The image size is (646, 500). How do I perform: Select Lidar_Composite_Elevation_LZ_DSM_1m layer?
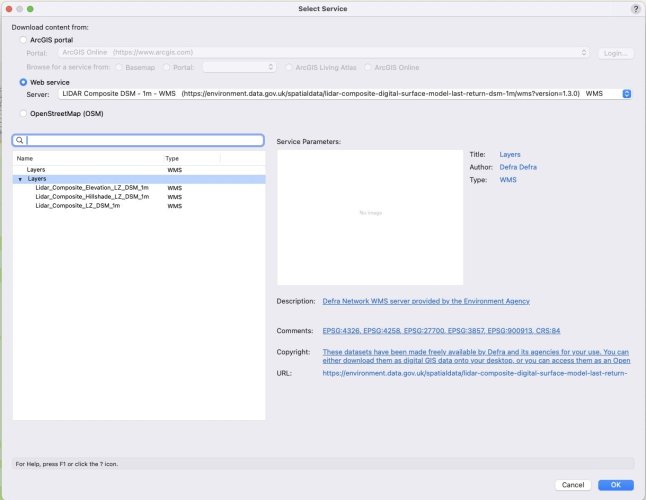(x=91, y=188)
